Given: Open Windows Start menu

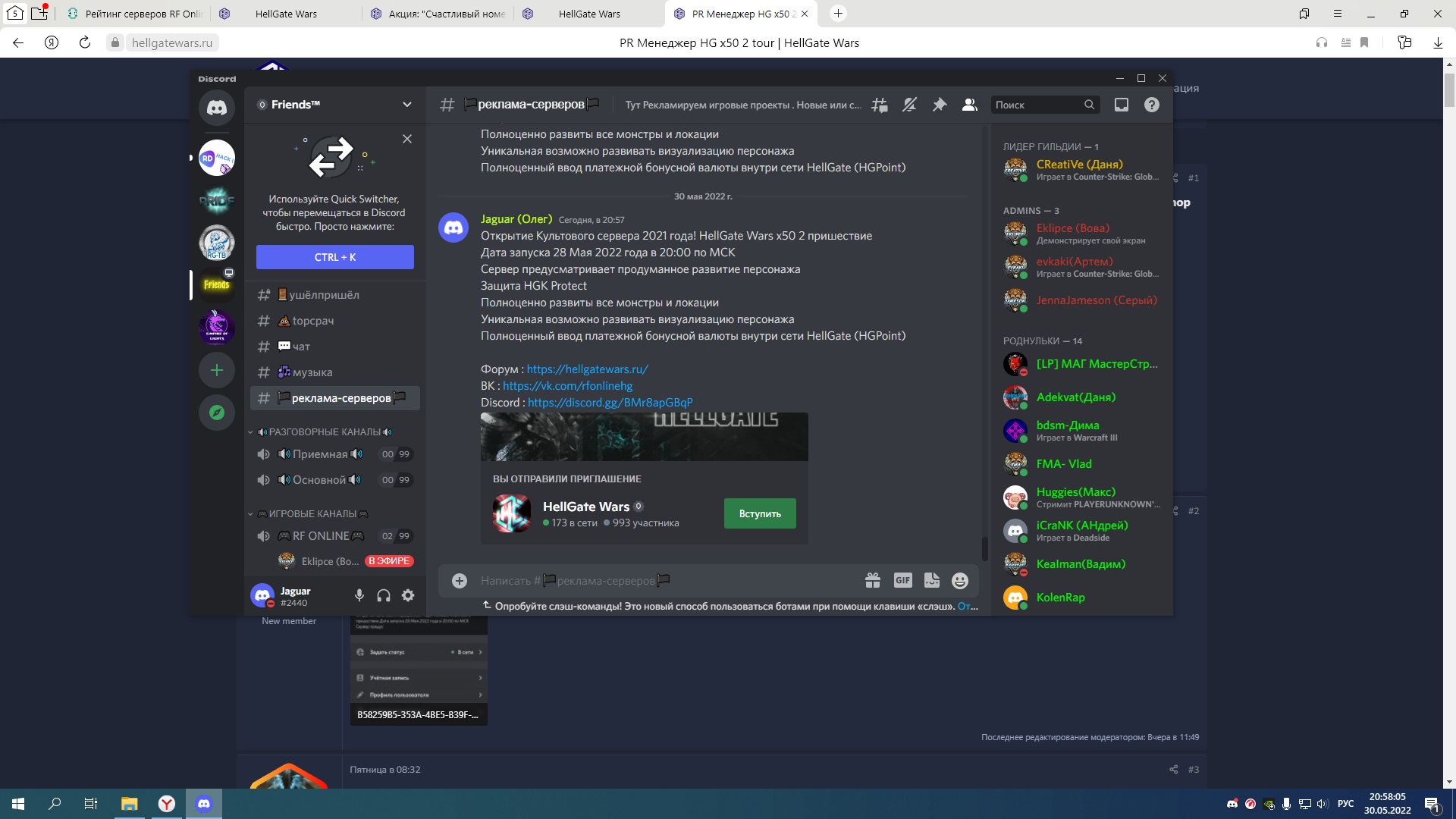Looking at the screenshot, I should (x=18, y=804).
